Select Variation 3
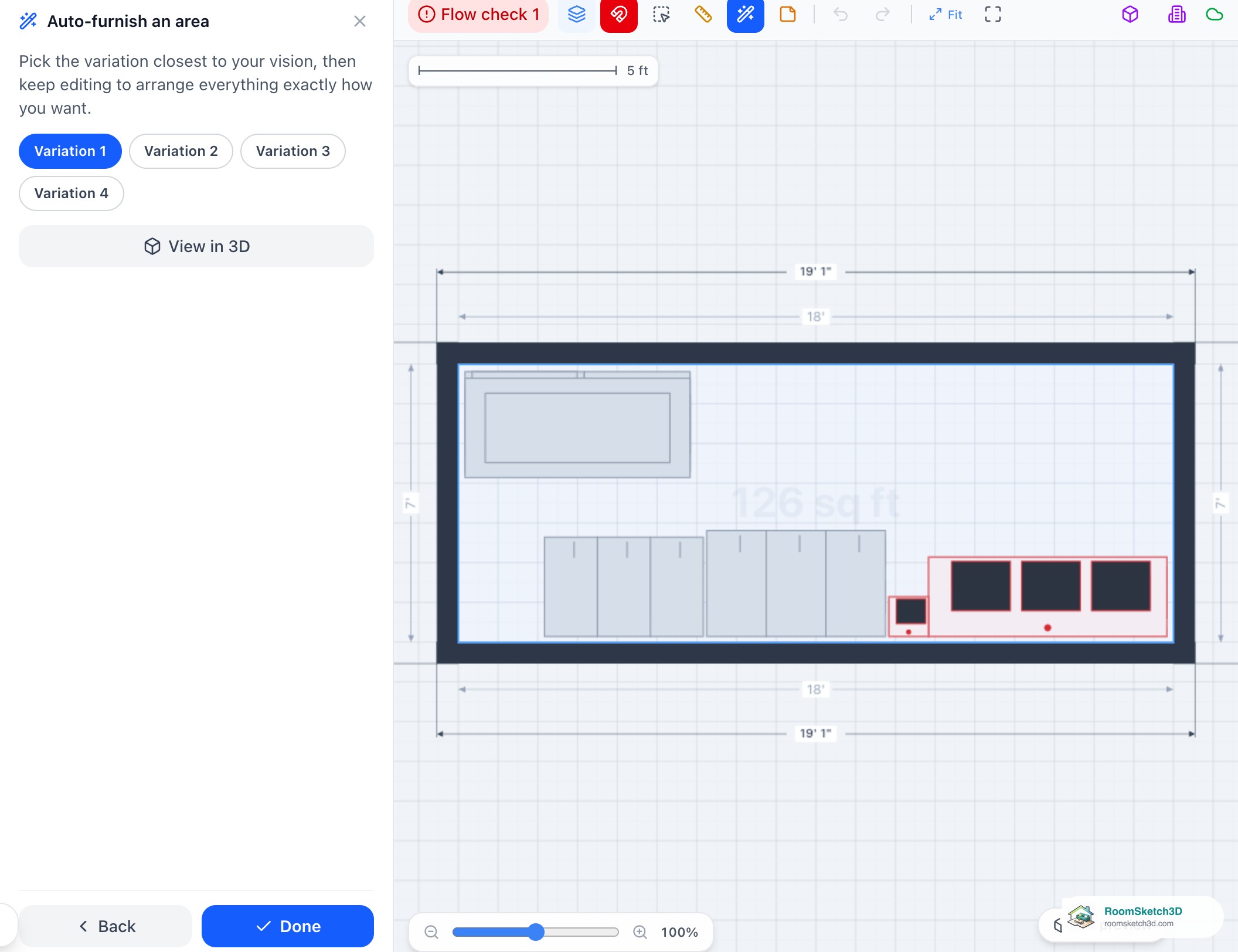The width and height of the screenshot is (1238, 952). tap(293, 151)
